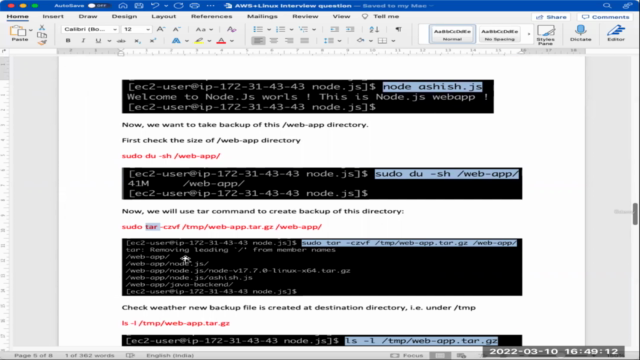Switch to the Layout tab

coord(163,16)
